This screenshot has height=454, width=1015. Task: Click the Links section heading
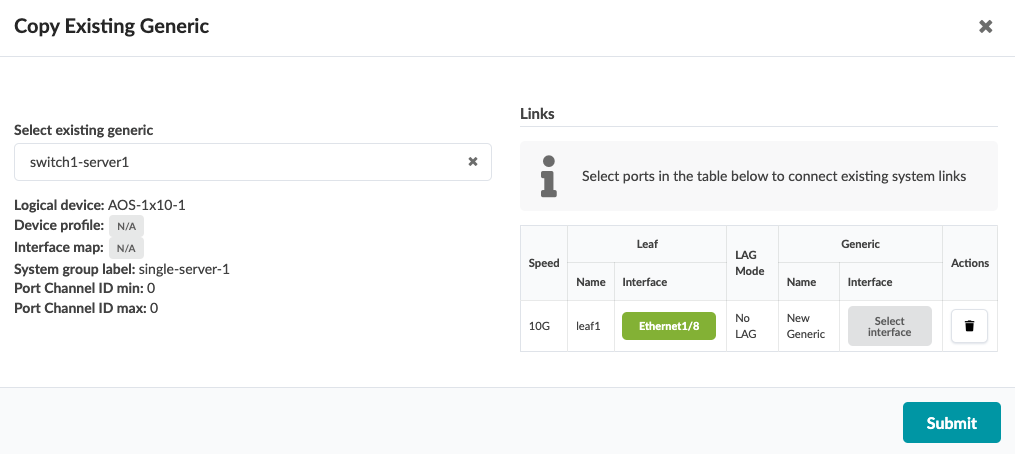[x=537, y=114]
